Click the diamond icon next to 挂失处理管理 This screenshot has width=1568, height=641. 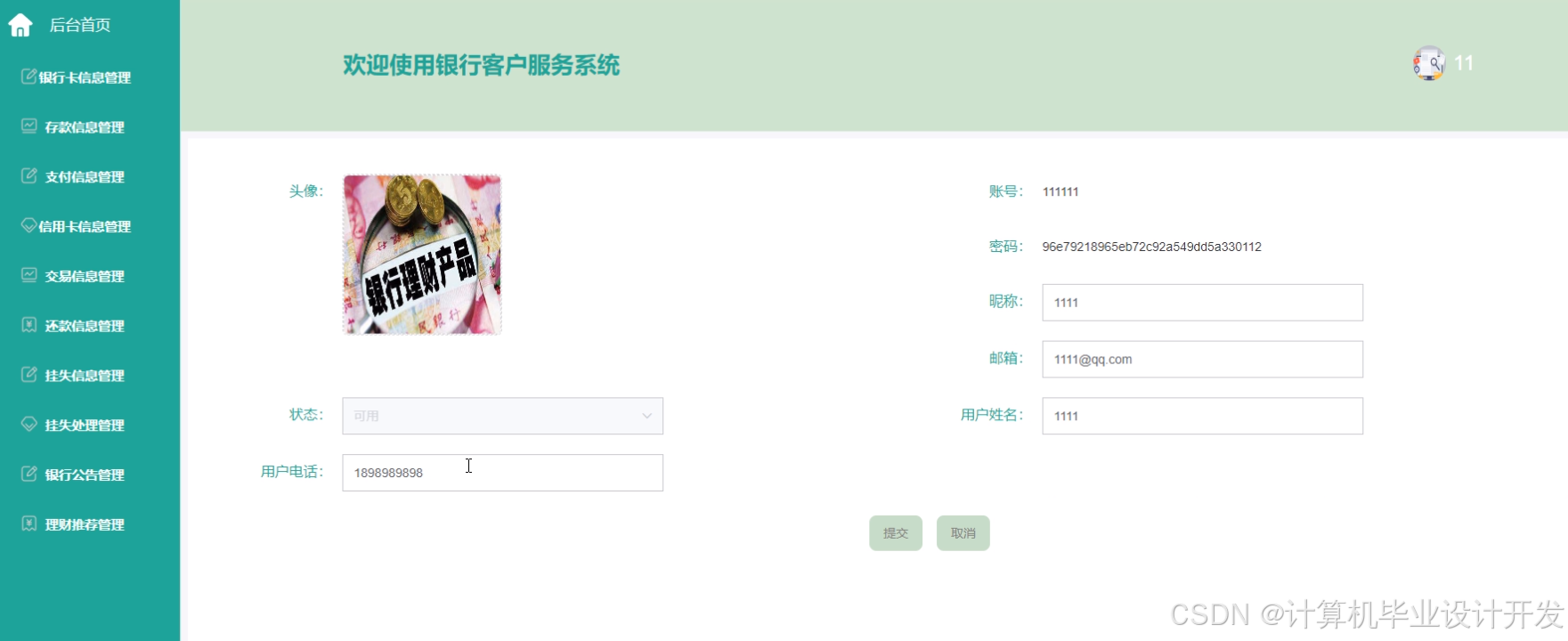coord(29,425)
